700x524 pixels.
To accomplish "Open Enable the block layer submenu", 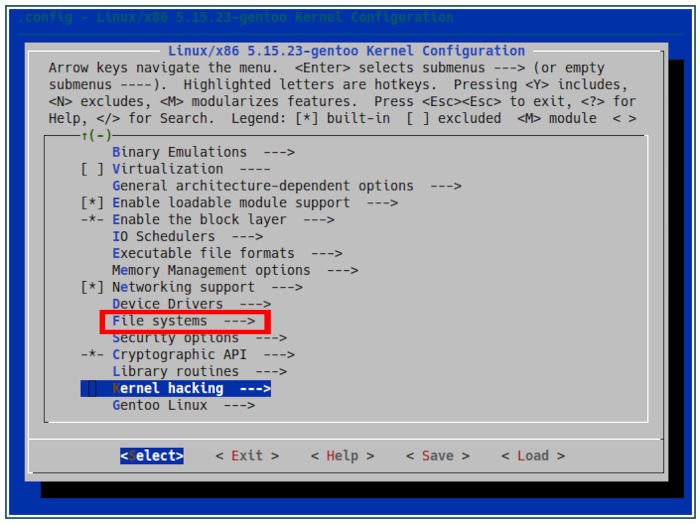I will tap(223, 220).
